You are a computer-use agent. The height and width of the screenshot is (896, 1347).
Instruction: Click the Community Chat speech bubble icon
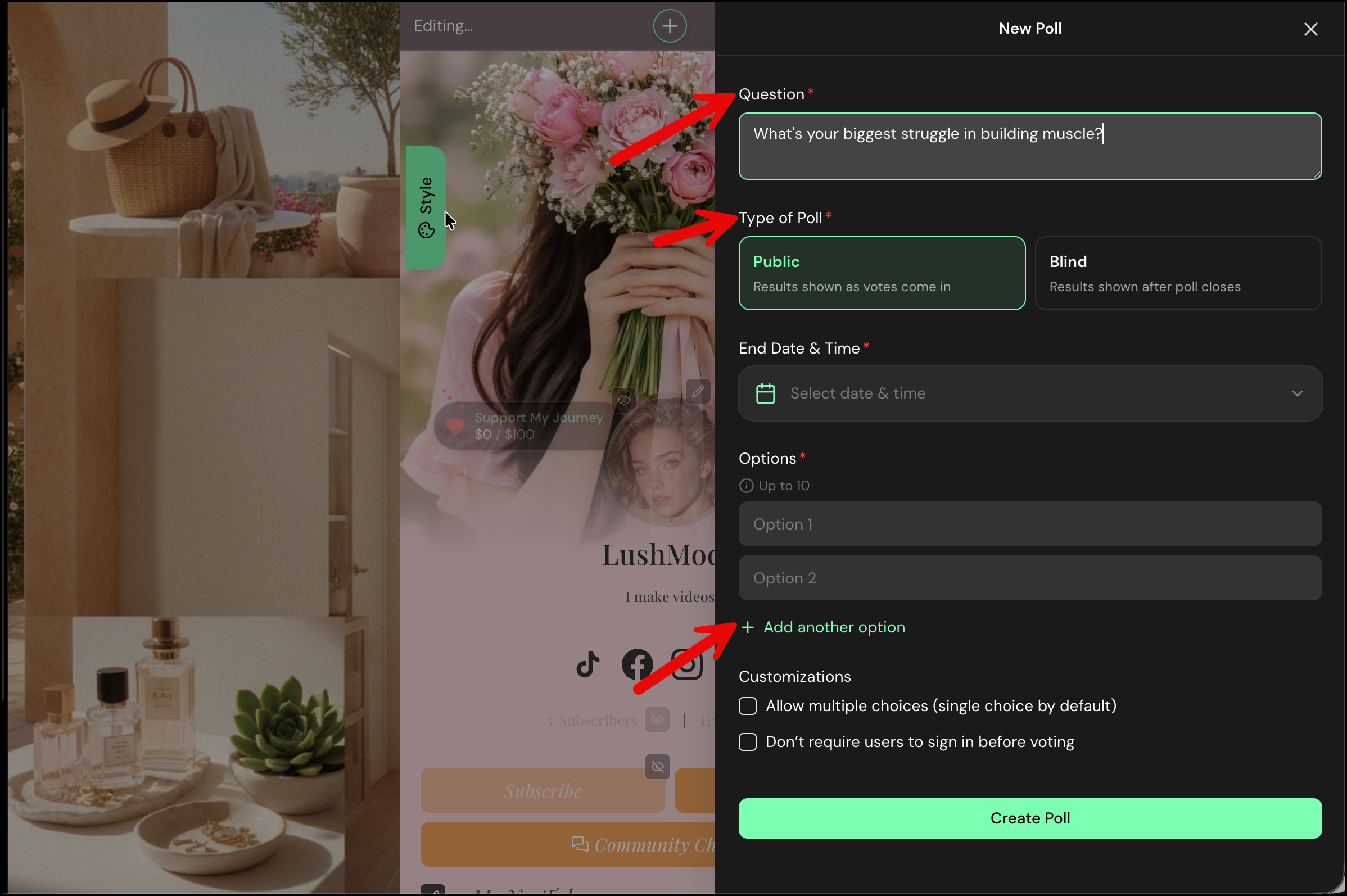coord(580,844)
